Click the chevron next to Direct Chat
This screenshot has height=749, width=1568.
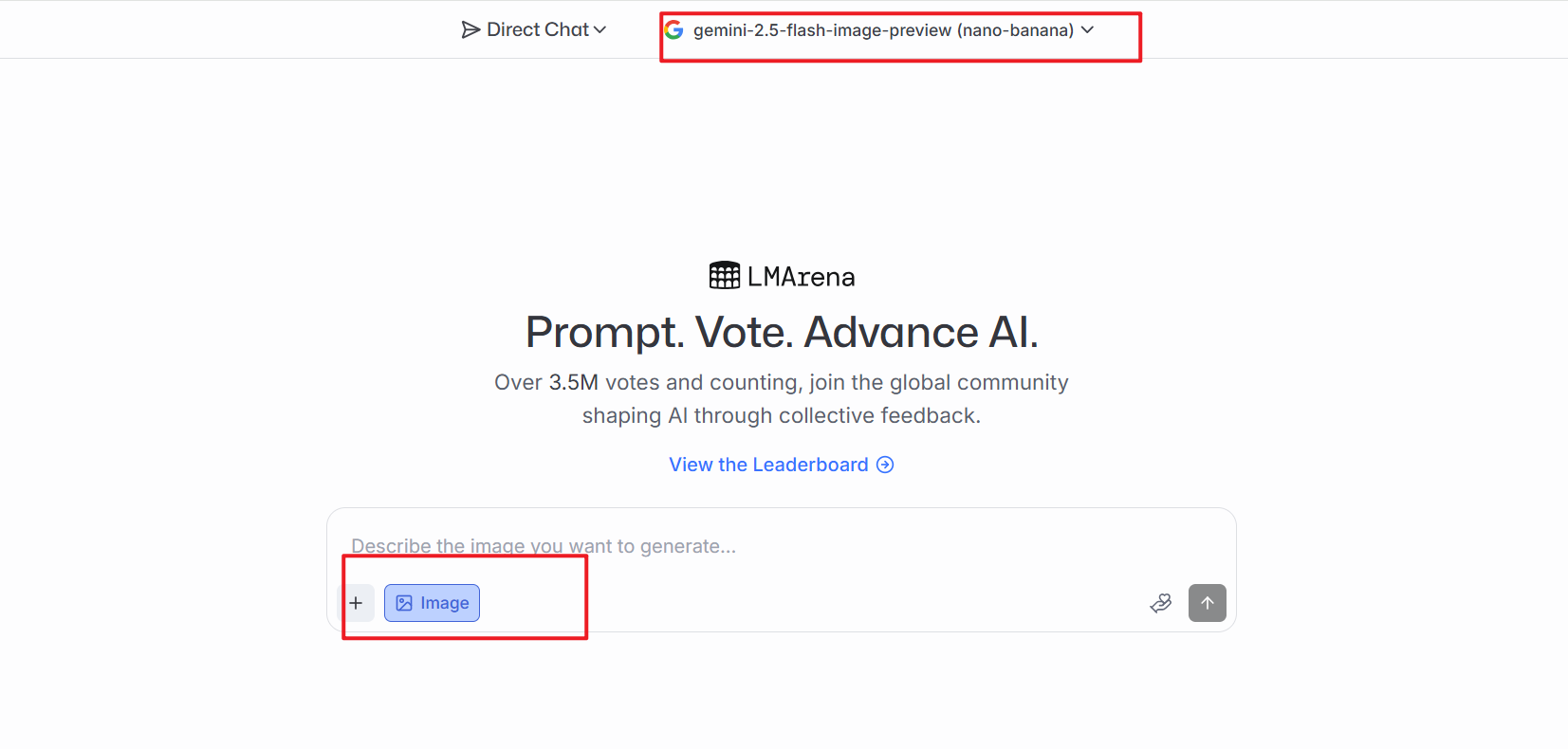(600, 30)
